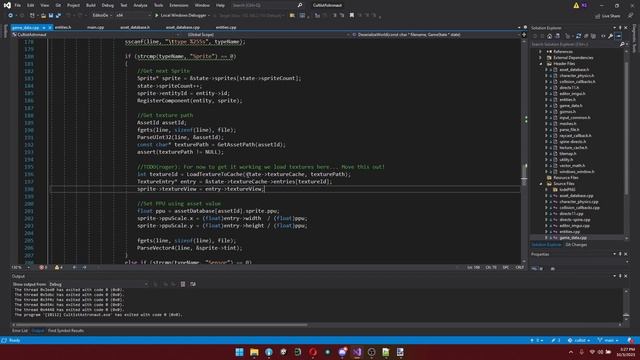The image size is (640, 360).
Task: Click the bookmark icon in the toolbar
Action: [x=351, y=16]
